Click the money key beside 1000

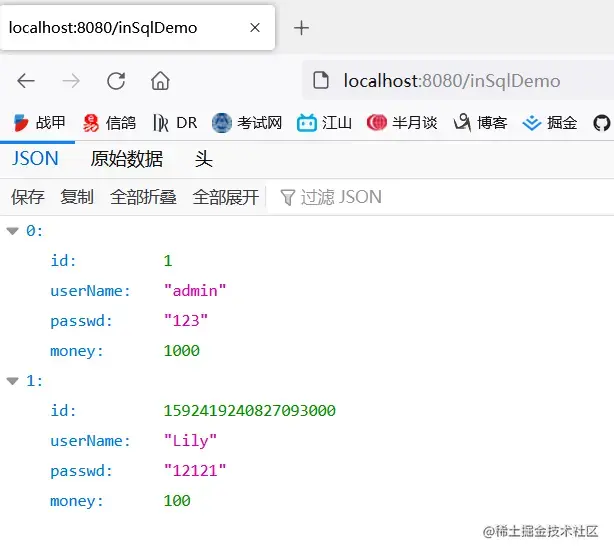(76, 351)
